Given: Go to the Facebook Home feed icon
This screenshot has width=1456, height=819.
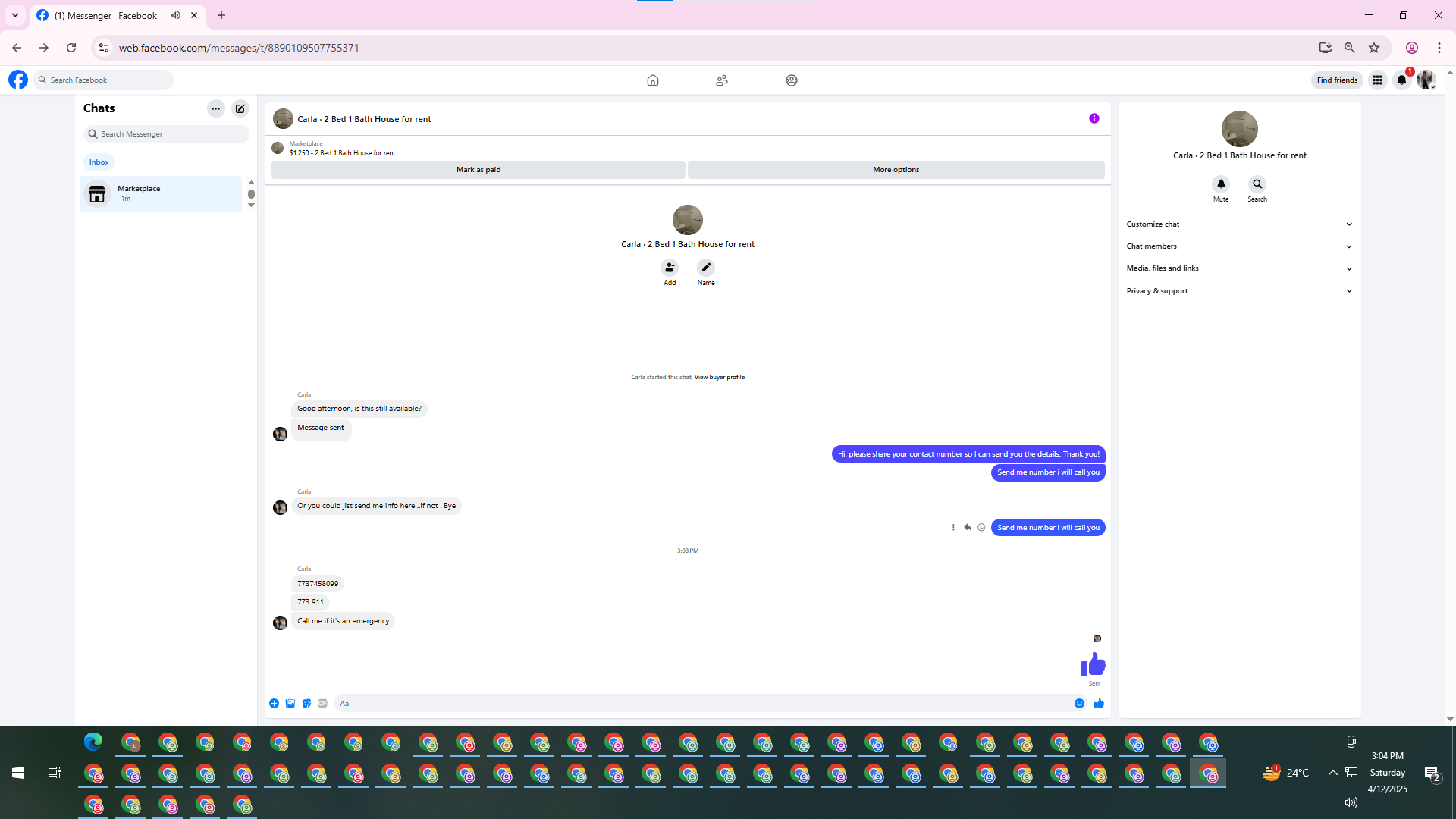Looking at the screenshot, I should [x=653, y=80].
